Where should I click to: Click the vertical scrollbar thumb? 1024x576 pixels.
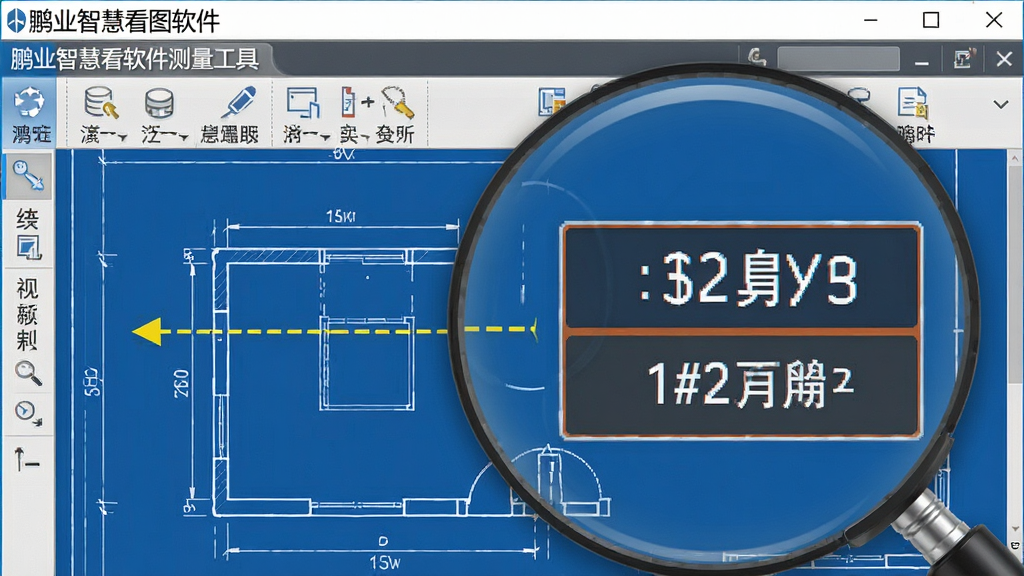(x=1015, y=272)
